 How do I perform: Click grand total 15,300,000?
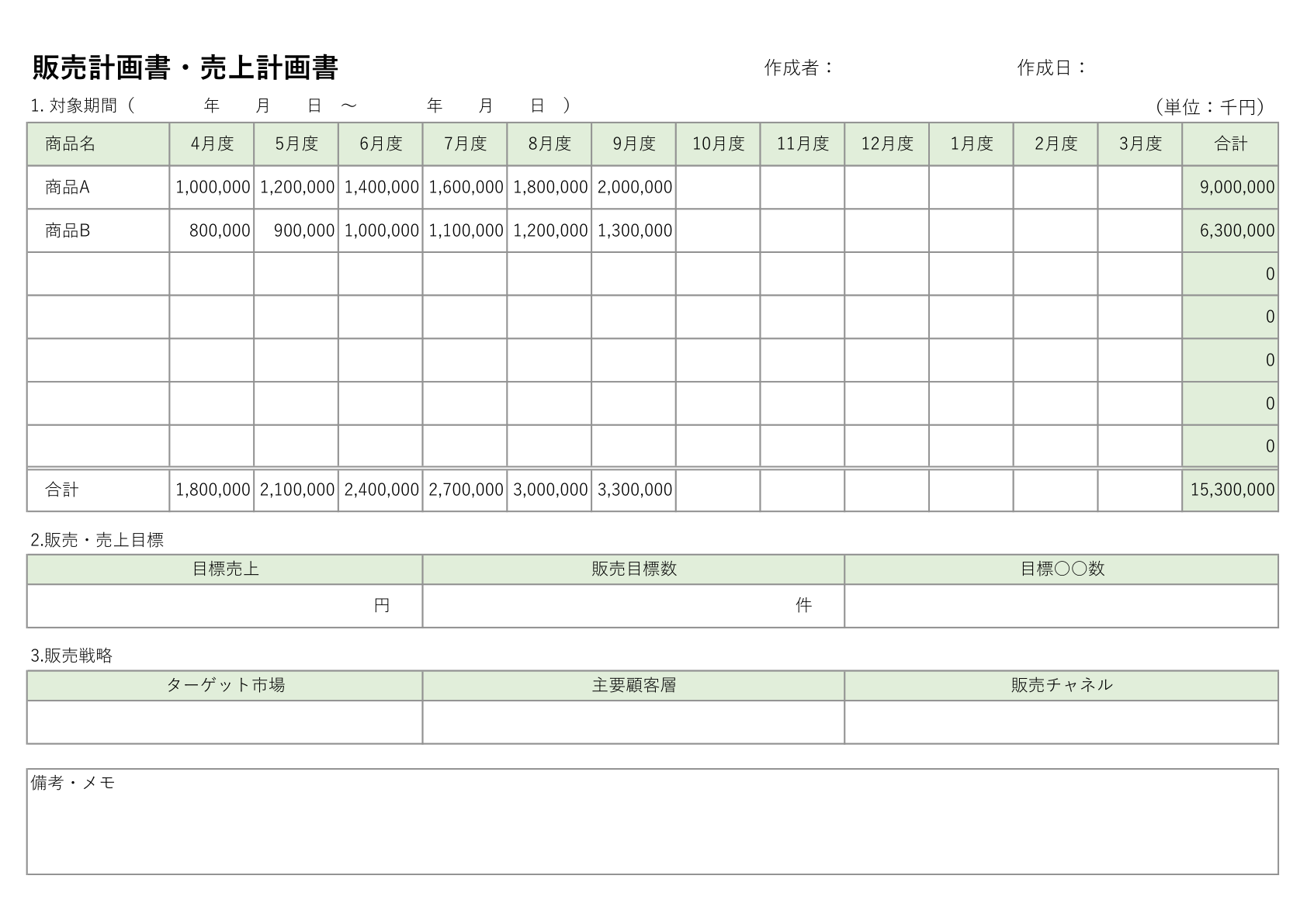(x=1232, y=490)
